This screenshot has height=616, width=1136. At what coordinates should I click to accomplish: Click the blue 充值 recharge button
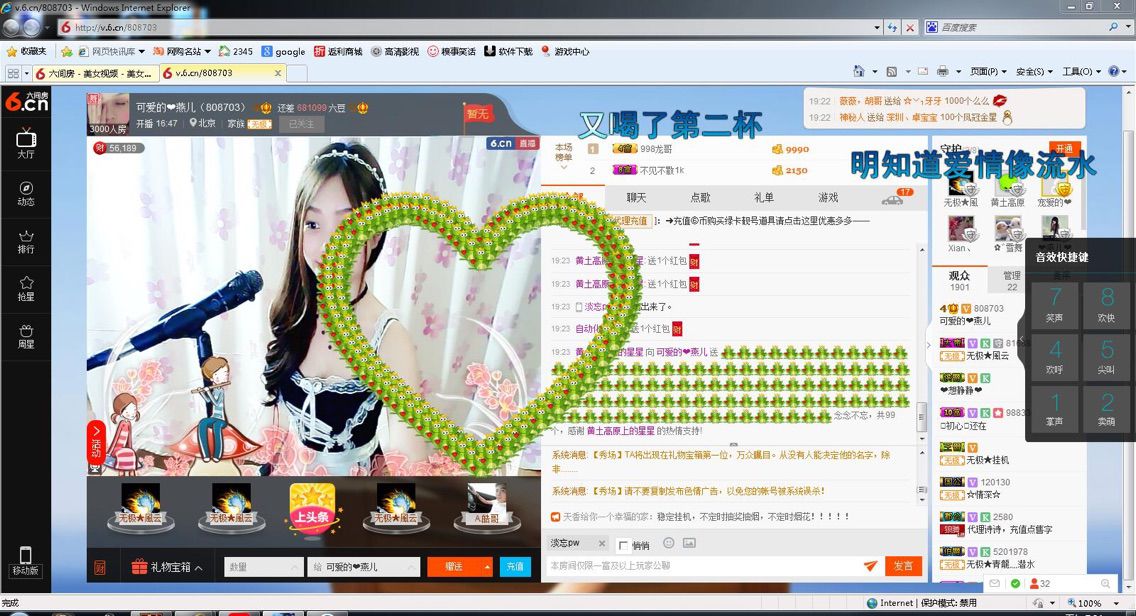pos(515,567)
